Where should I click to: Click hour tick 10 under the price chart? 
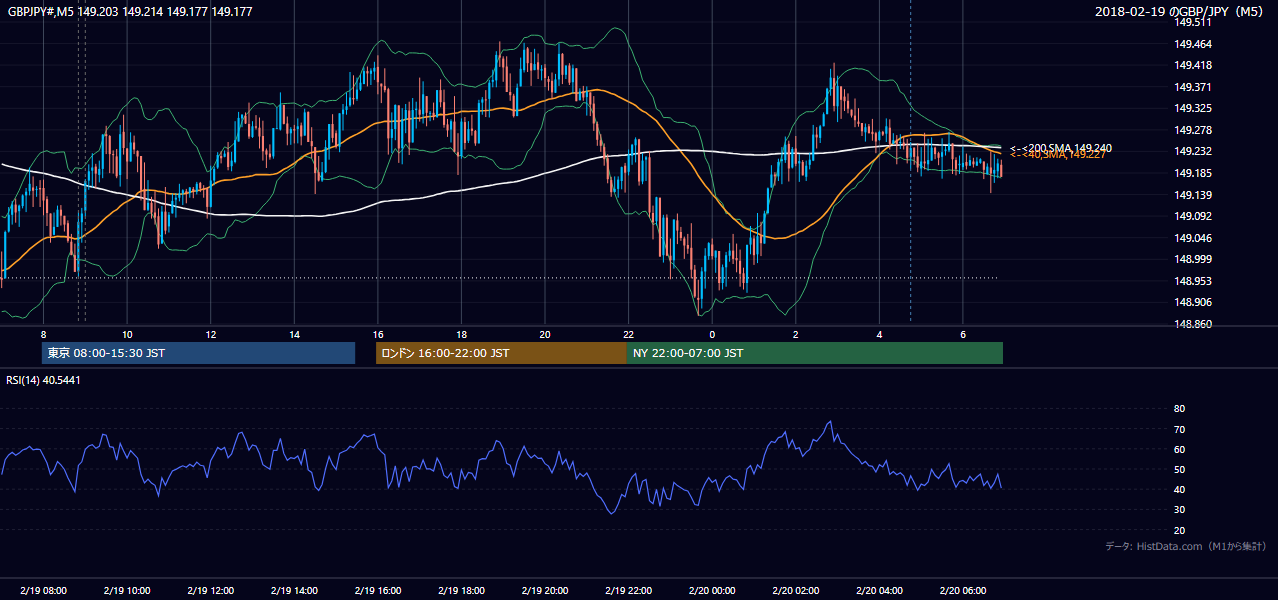(x=127, y=334)
